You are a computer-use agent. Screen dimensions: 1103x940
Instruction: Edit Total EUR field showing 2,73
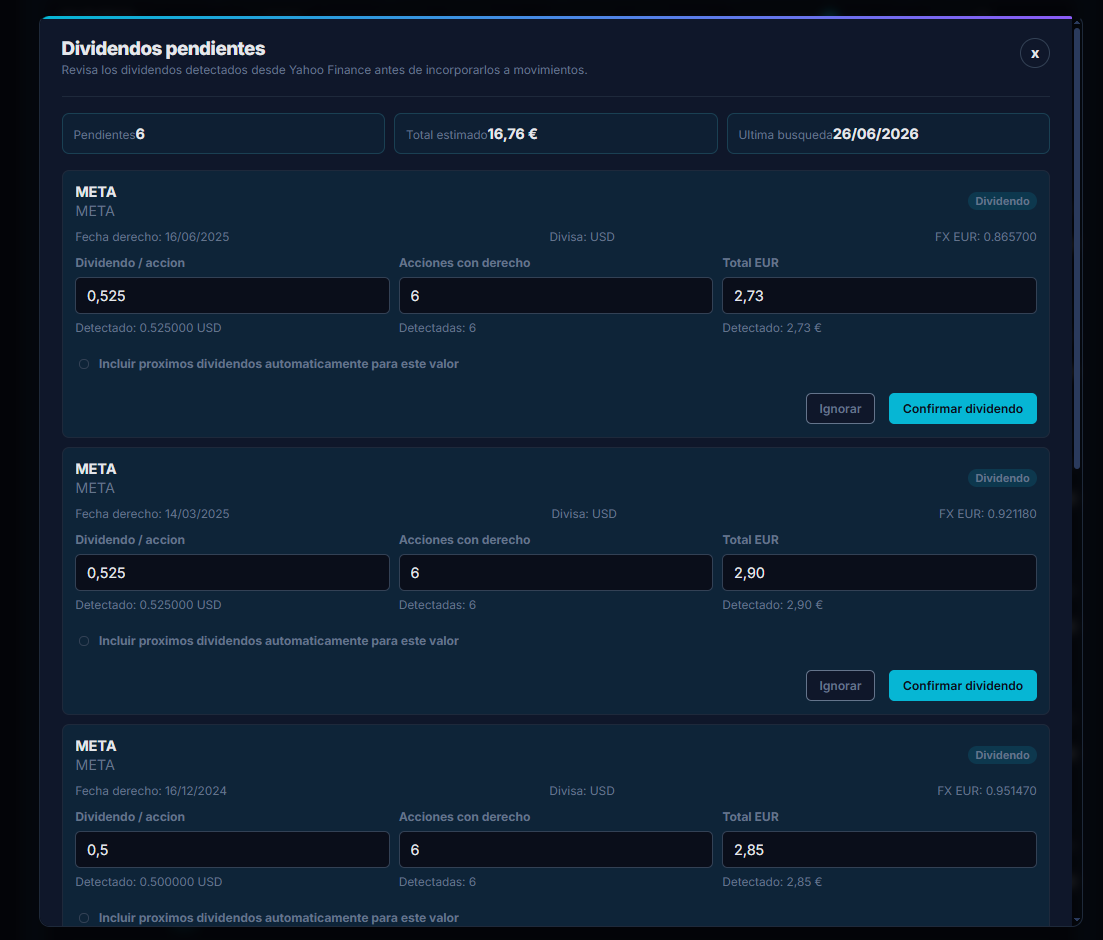pyautogui.click(x=879, y=296)
